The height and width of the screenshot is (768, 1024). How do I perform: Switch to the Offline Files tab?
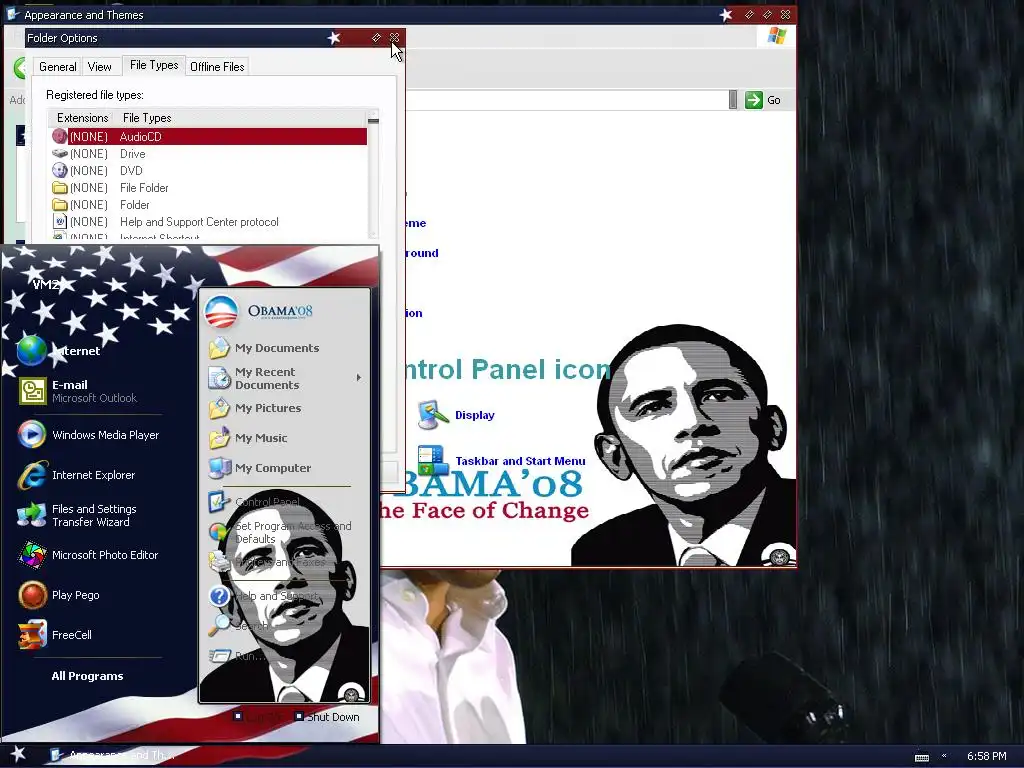[217, 67]
